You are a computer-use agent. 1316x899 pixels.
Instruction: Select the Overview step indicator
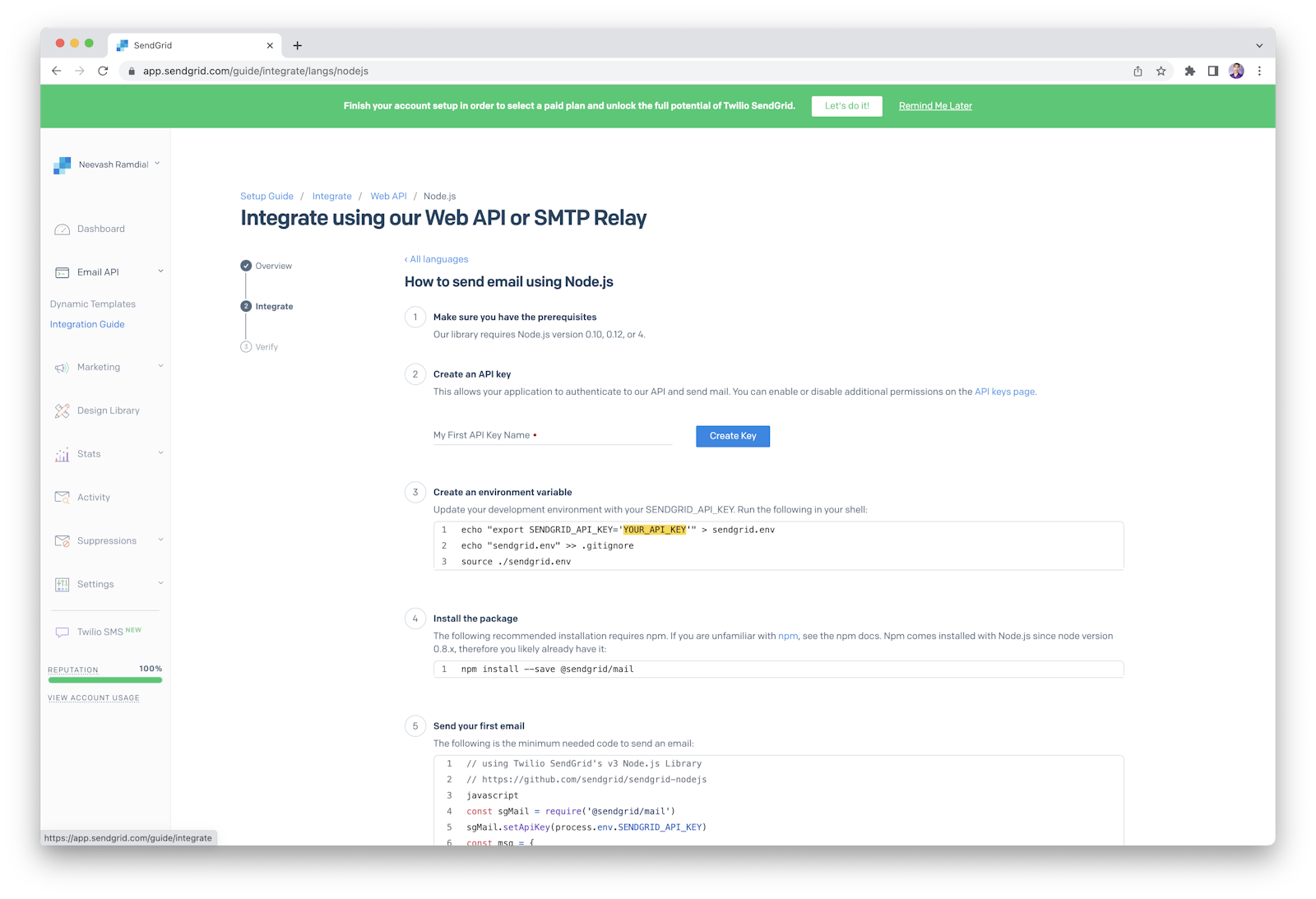[x=246, y=266]
